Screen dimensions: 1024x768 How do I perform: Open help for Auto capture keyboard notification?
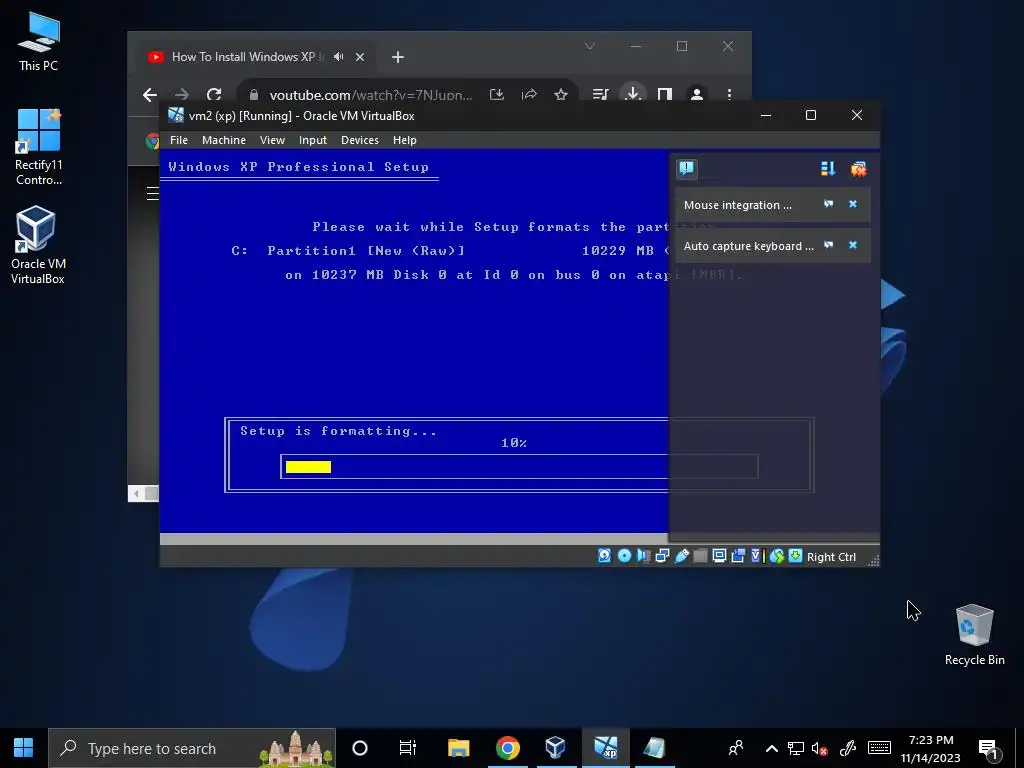coord(828,245)
